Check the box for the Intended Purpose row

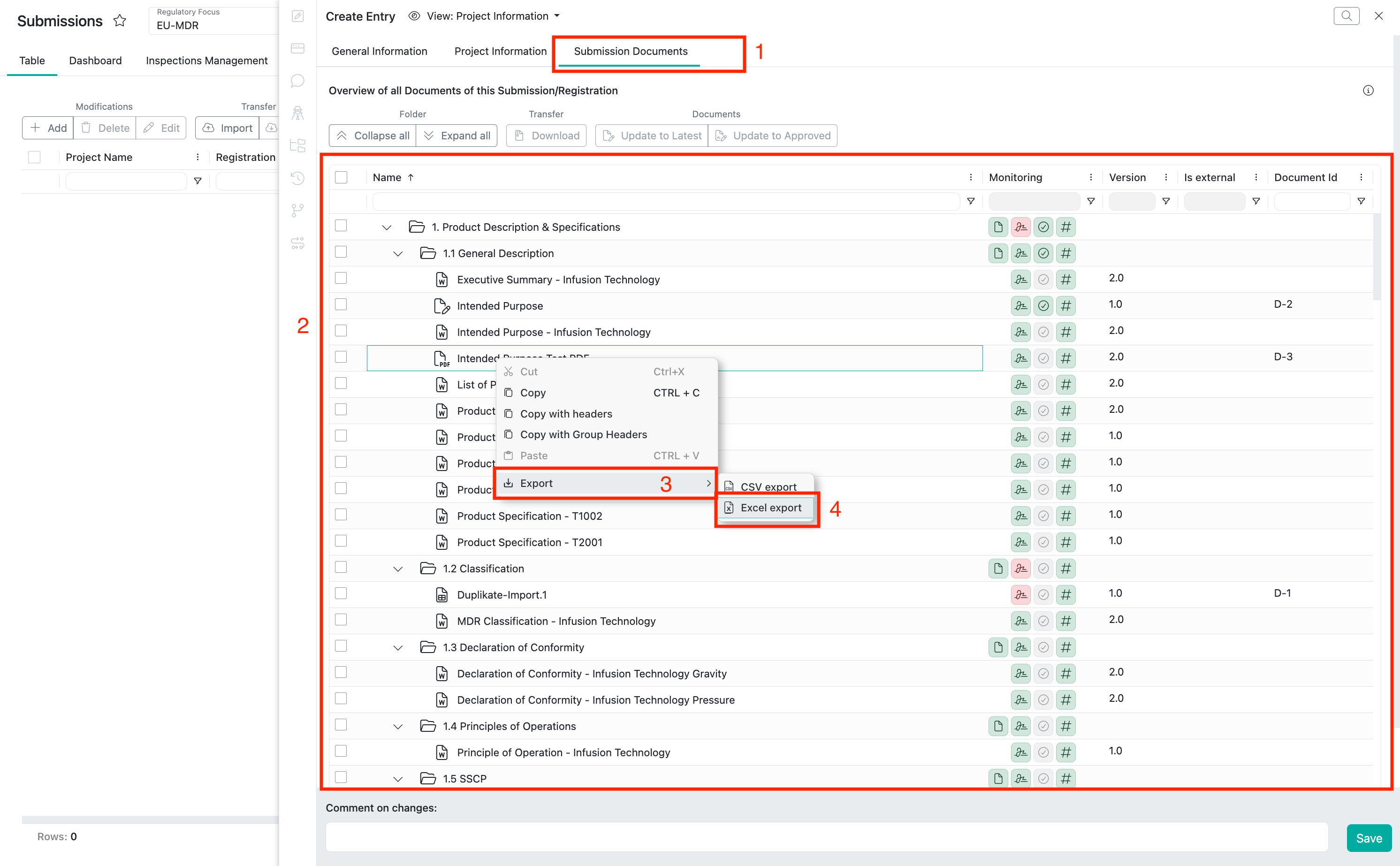tap(341, 305)
